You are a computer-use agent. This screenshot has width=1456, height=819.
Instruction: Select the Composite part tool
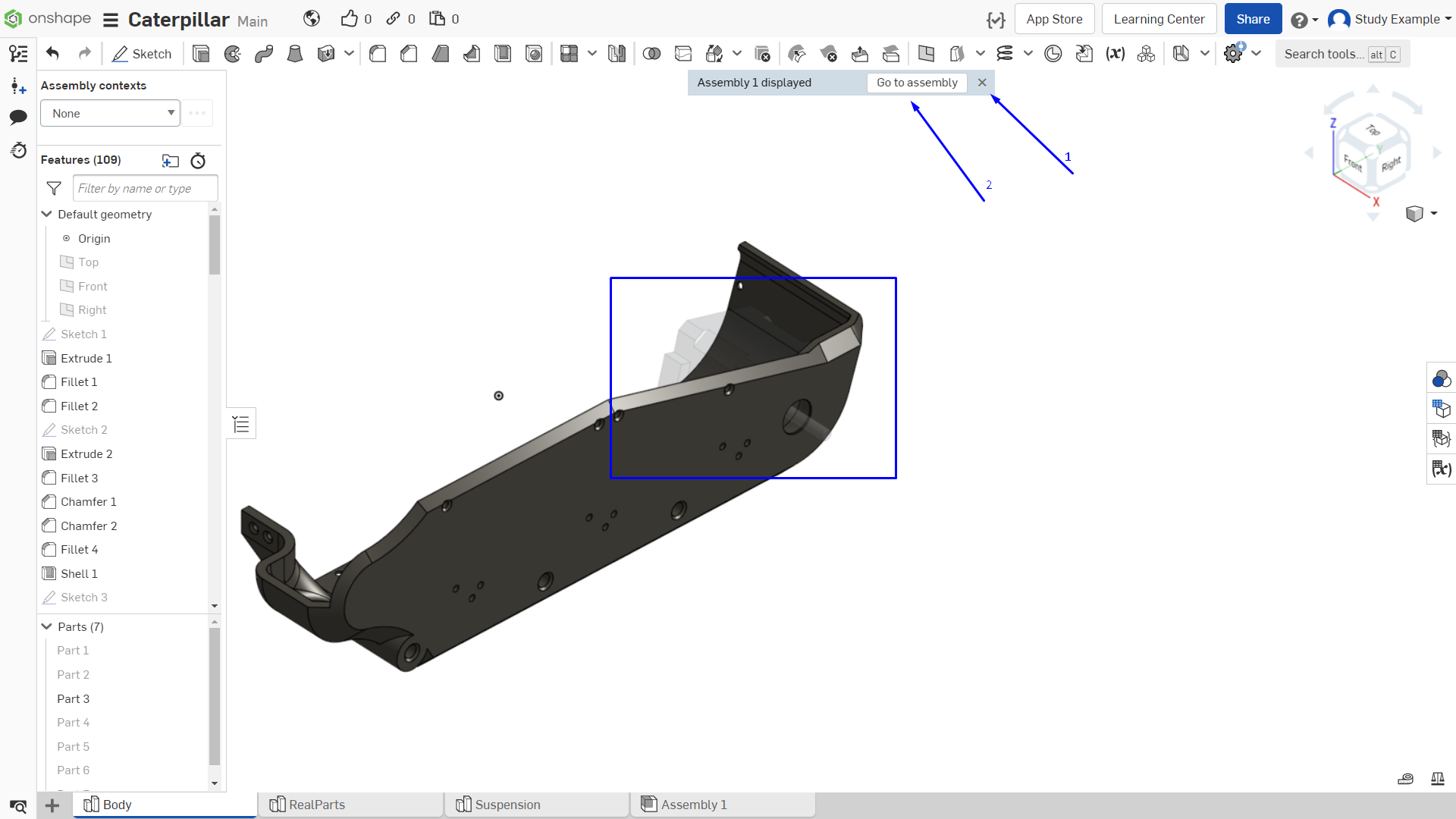pyautogui.click(x=1147, y=54)
